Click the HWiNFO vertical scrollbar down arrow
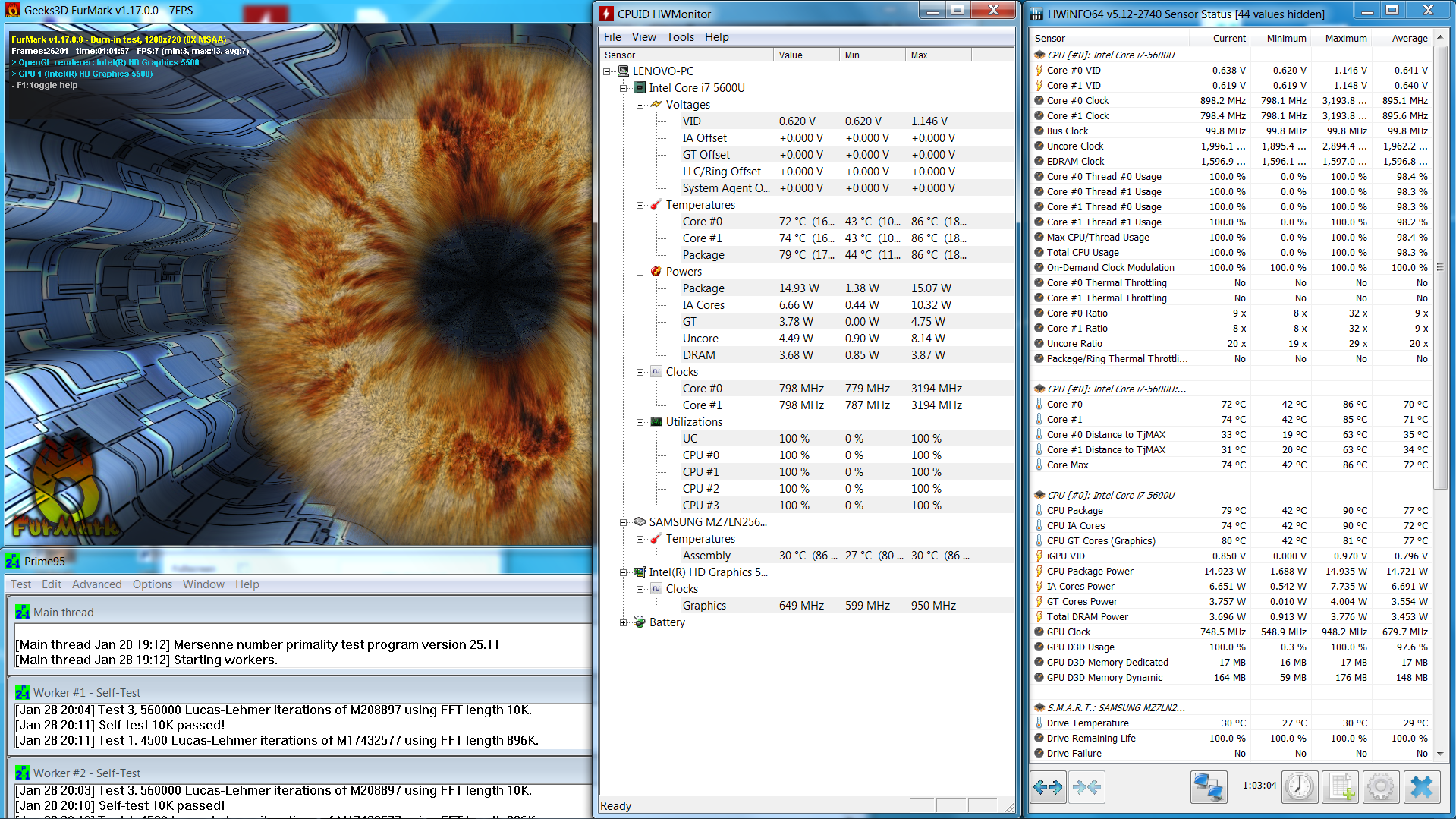The image size is (1456, 819). point(1440,753)
